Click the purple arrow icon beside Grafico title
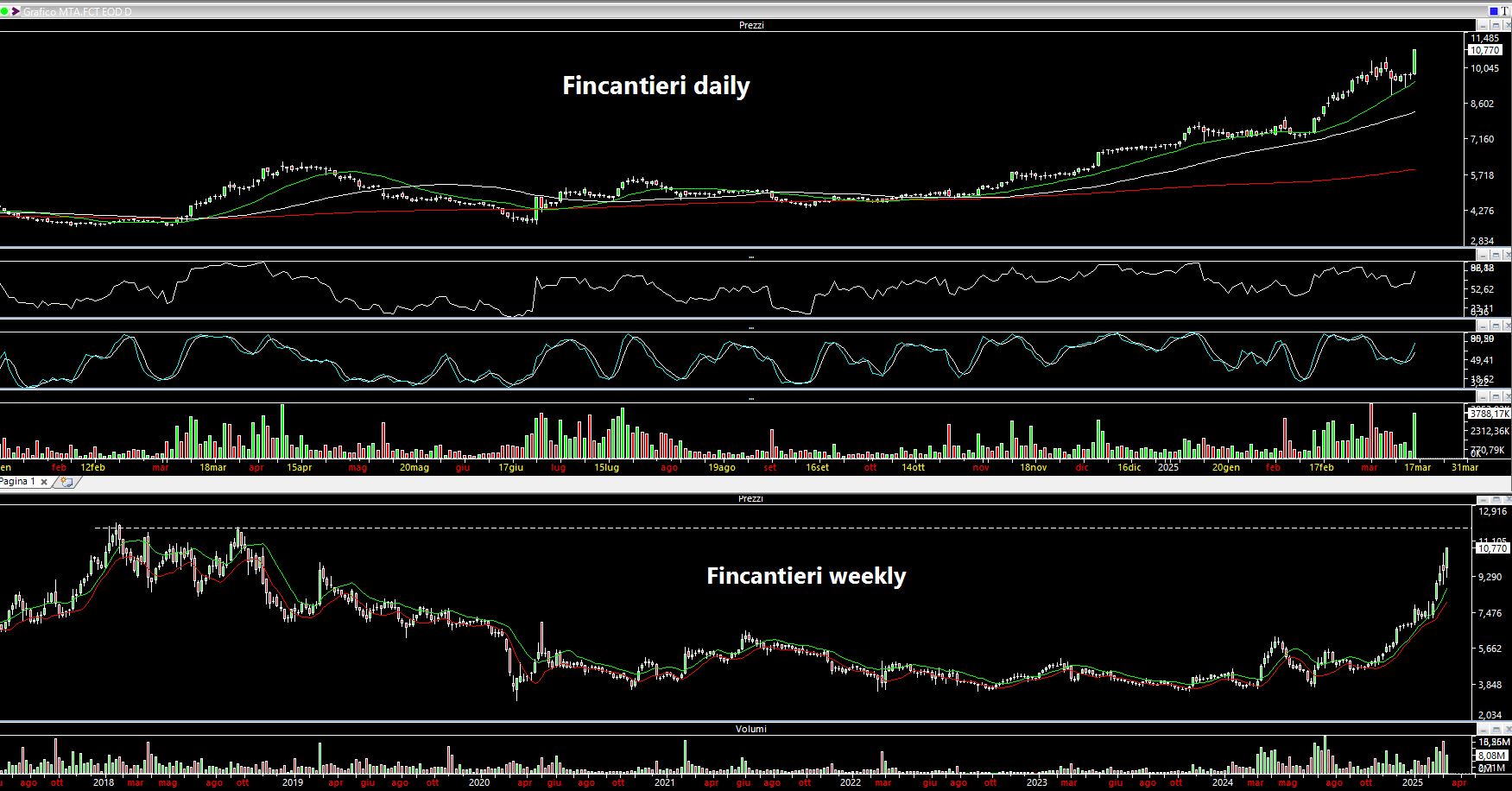The height and width of the screenshot is (791, 1512). tap(16, 11)
